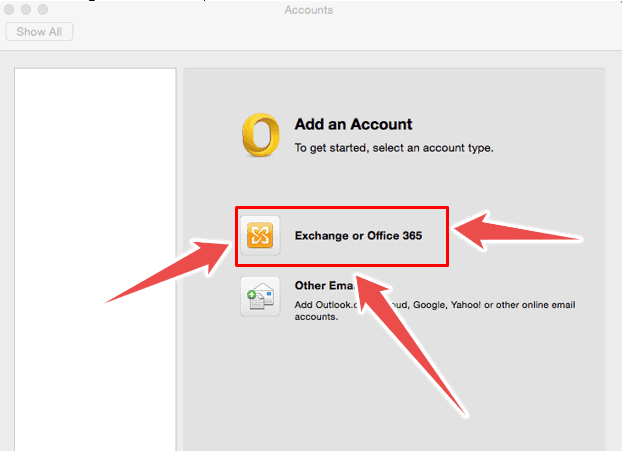
Task: Click blank toolbar area right of Show All
Action: pyautogui.click(x=350, y=32)
